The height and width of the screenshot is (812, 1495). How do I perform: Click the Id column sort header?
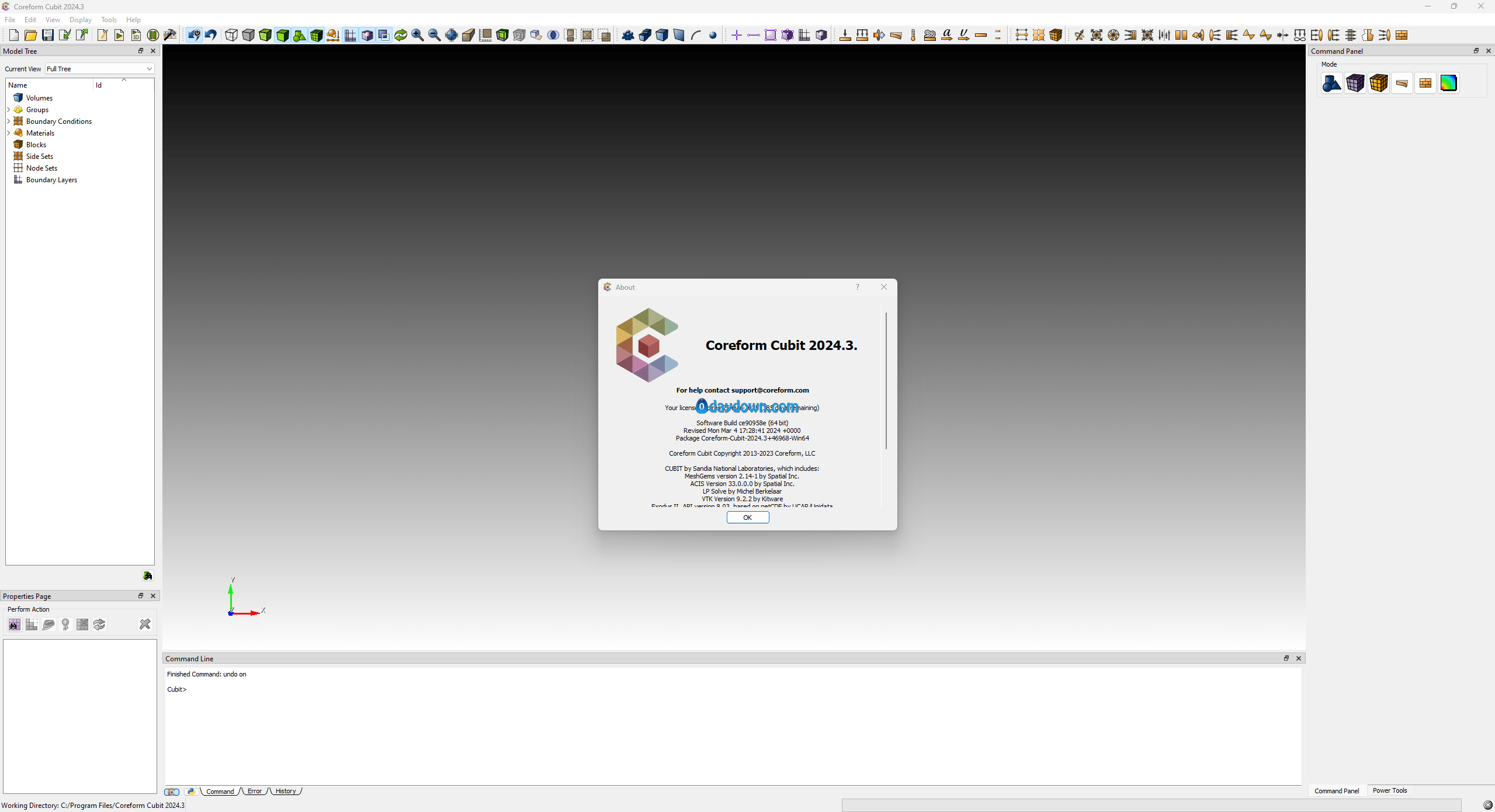tap(123, 85)
